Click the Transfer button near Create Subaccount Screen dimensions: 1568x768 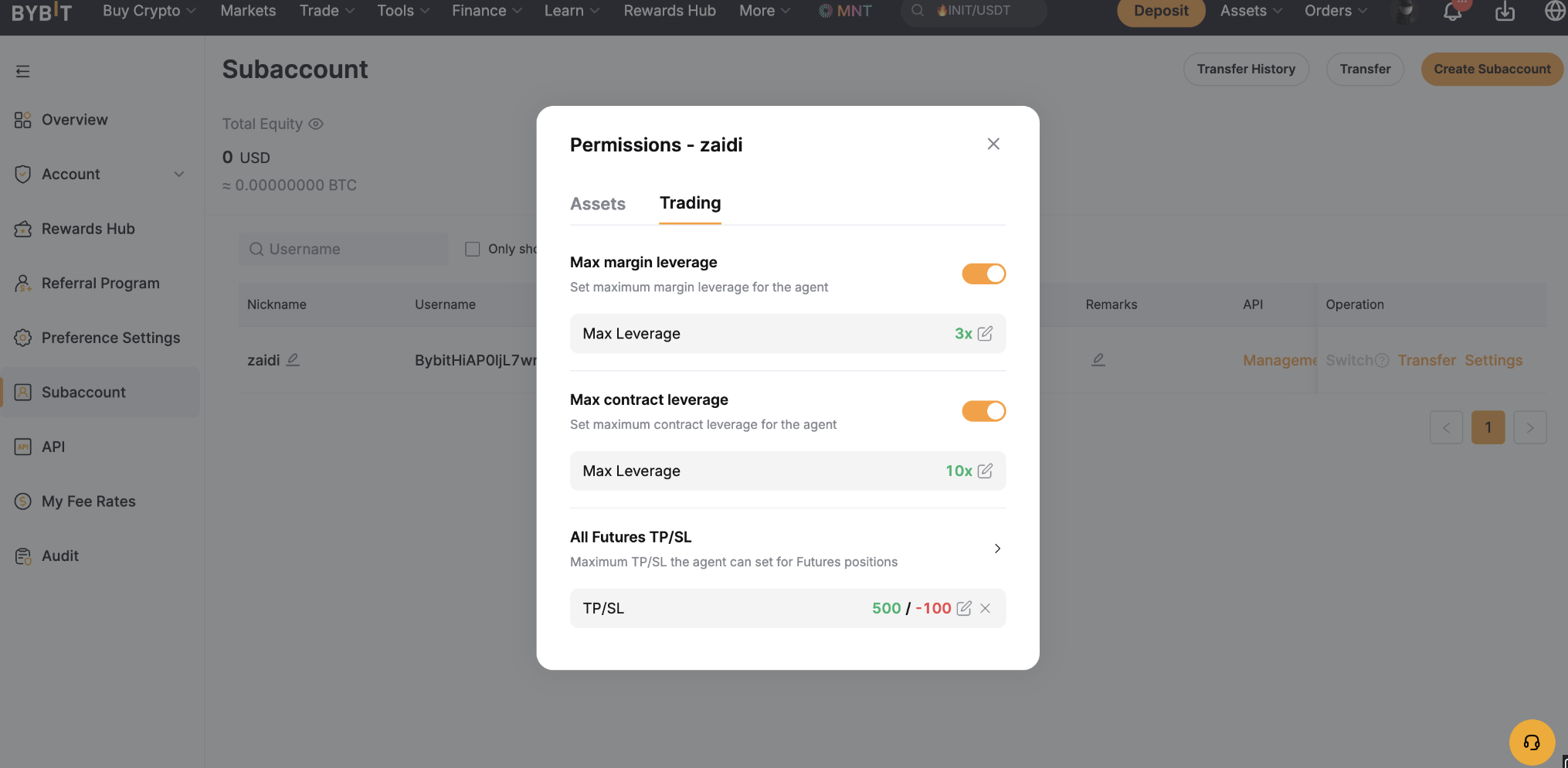click(1365, 70)
